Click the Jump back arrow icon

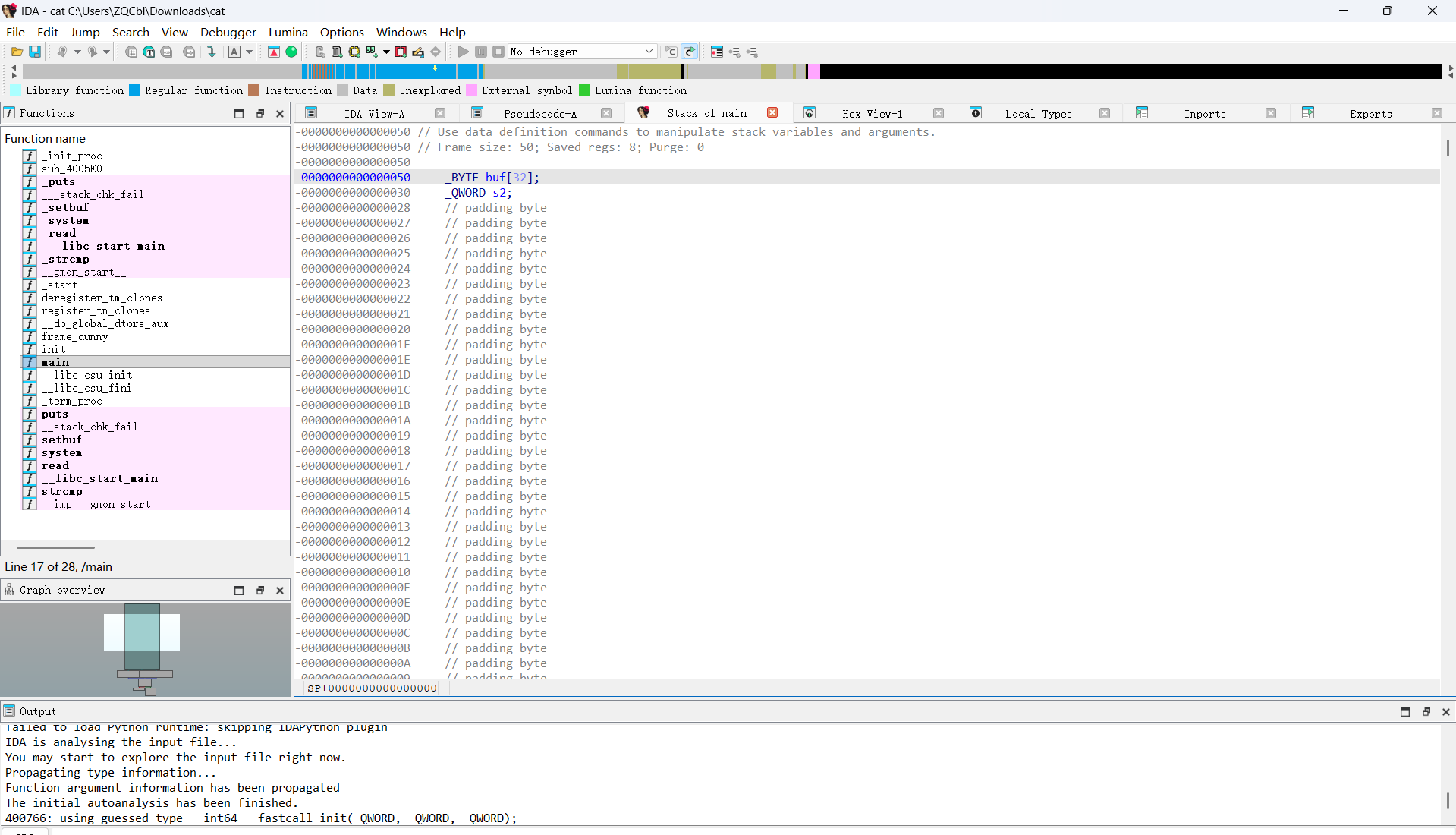pos(62,52)
